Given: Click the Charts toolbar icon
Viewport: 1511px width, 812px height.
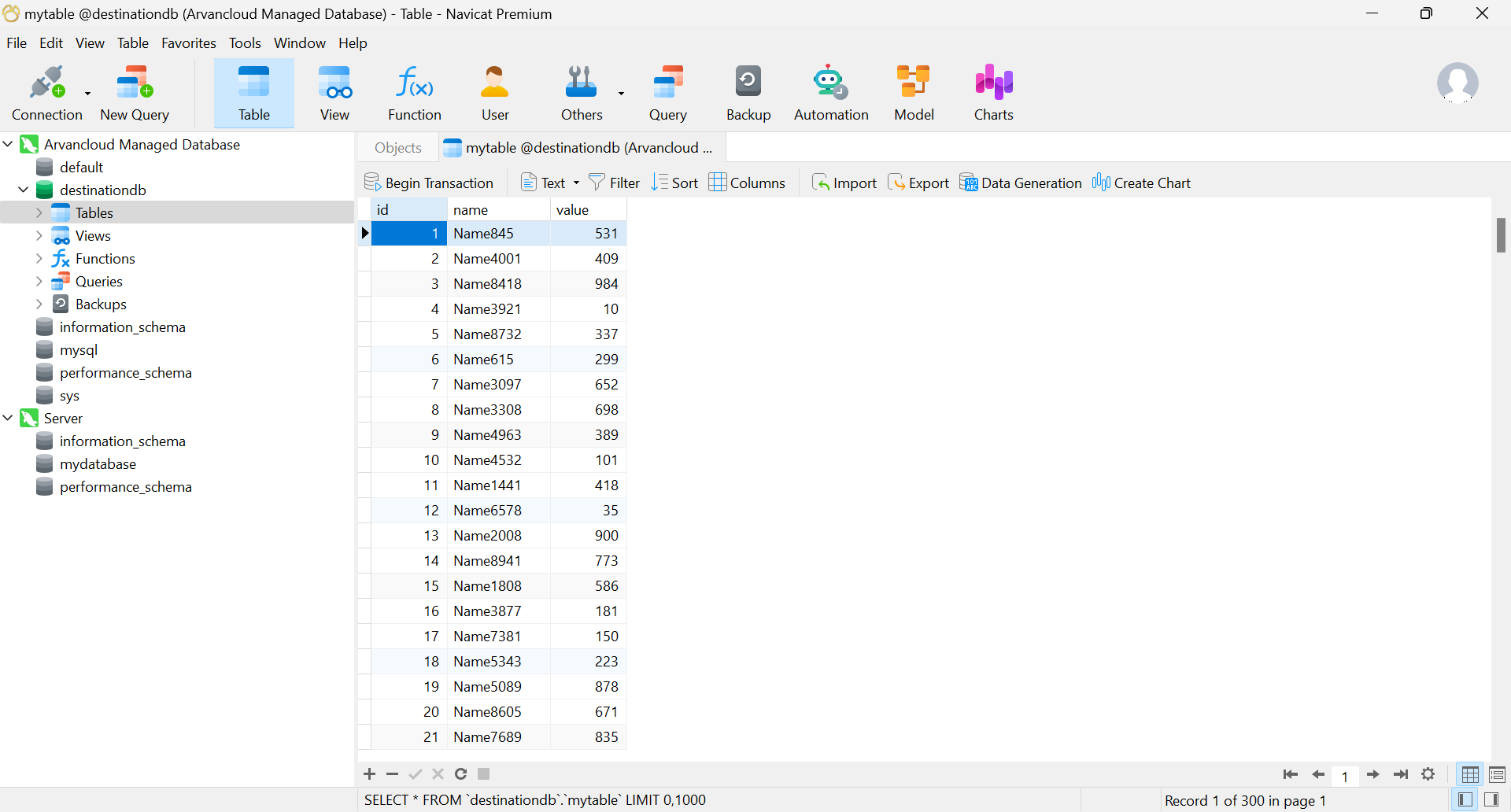Looking at the screenshot, I should 993,93.
